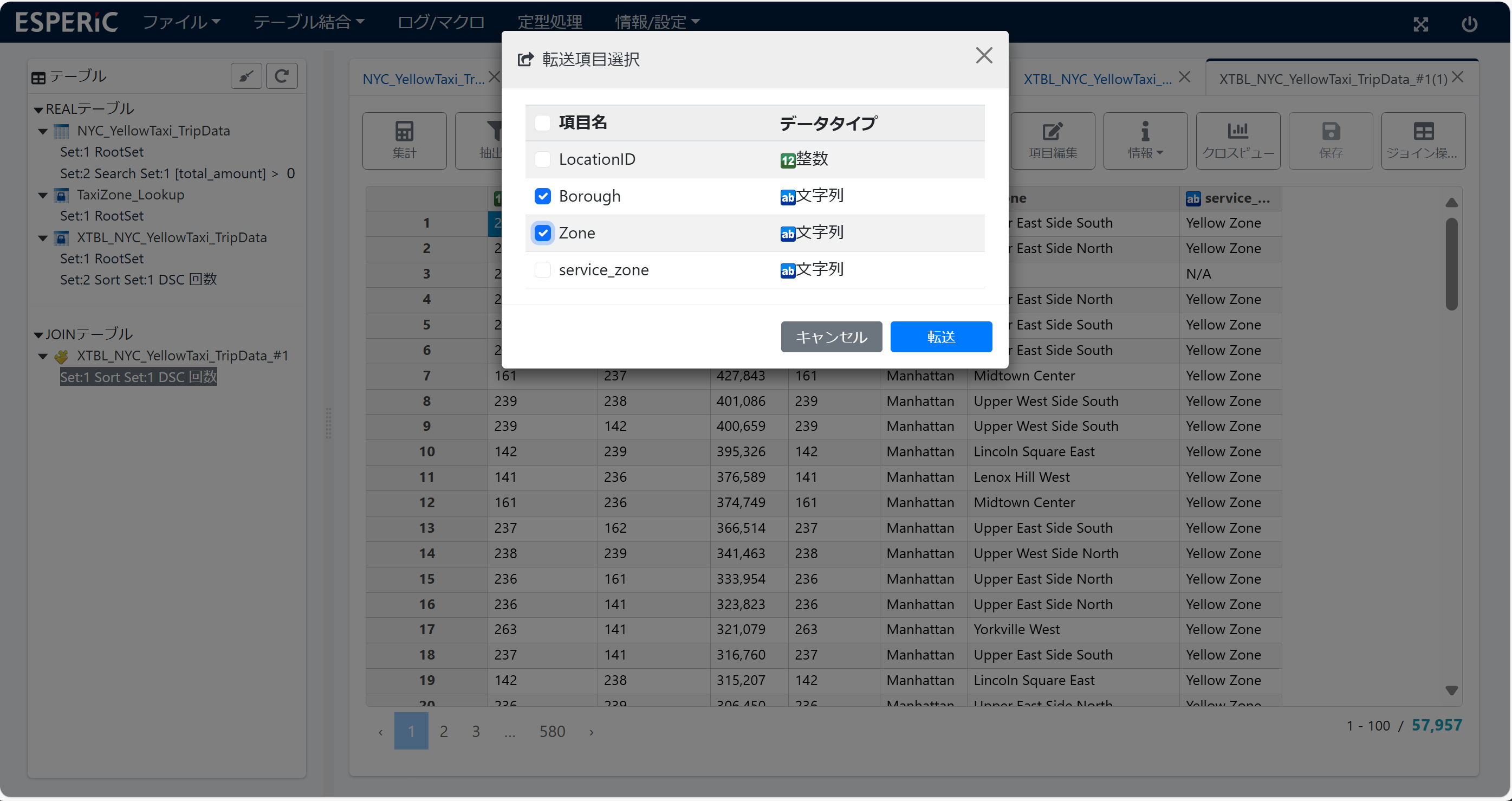Image resolution: width=1512 pixels, height=801 pixels.
Task: Open the 情報 toolbar dropdown
Action: point(1145,140)
